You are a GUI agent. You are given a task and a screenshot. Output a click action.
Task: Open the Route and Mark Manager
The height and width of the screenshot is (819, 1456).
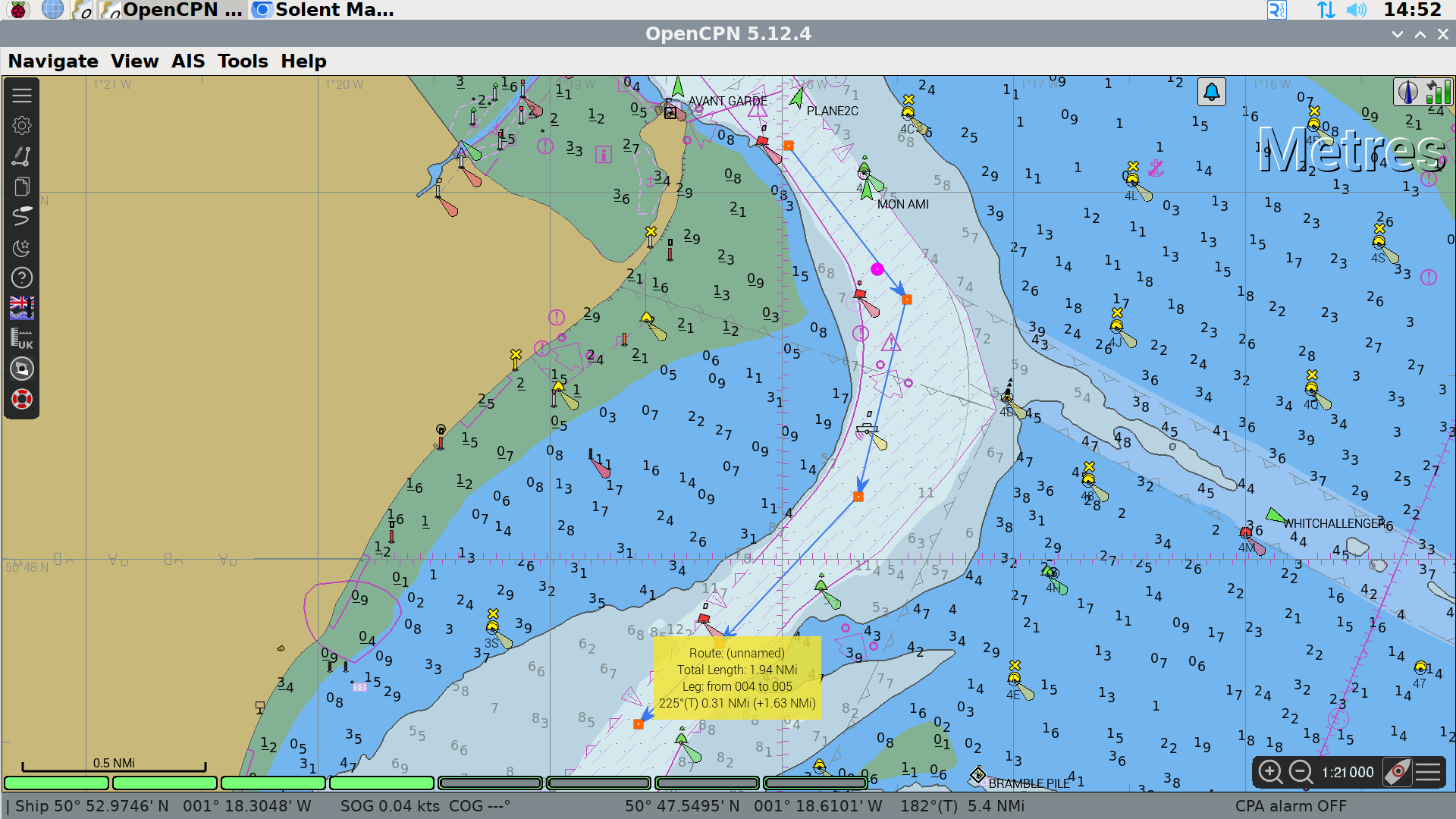22,187
